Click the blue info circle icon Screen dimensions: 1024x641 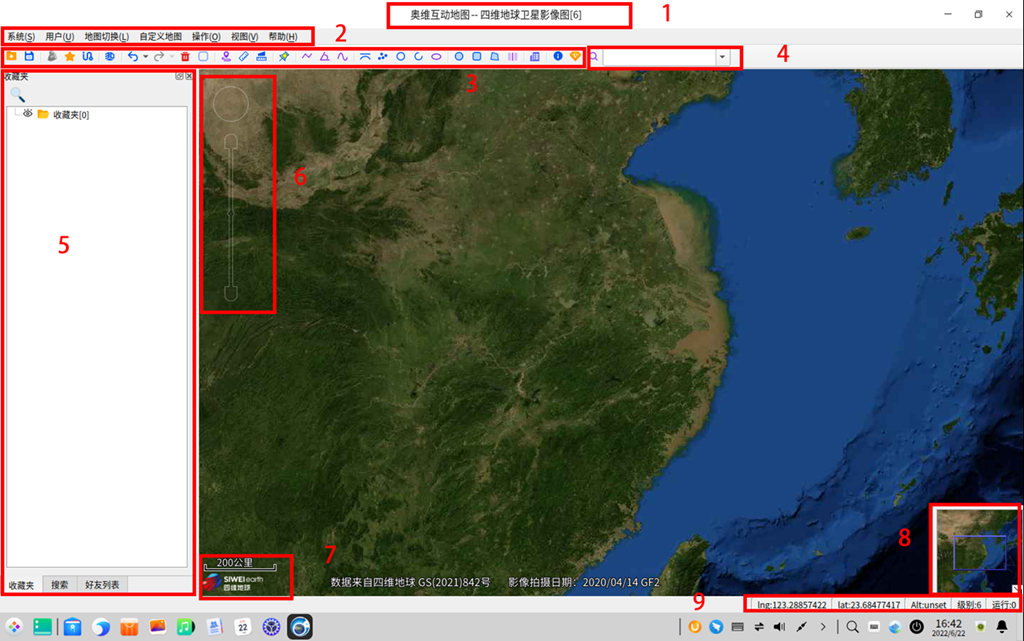pyautogui.click(x=558, y=57)
